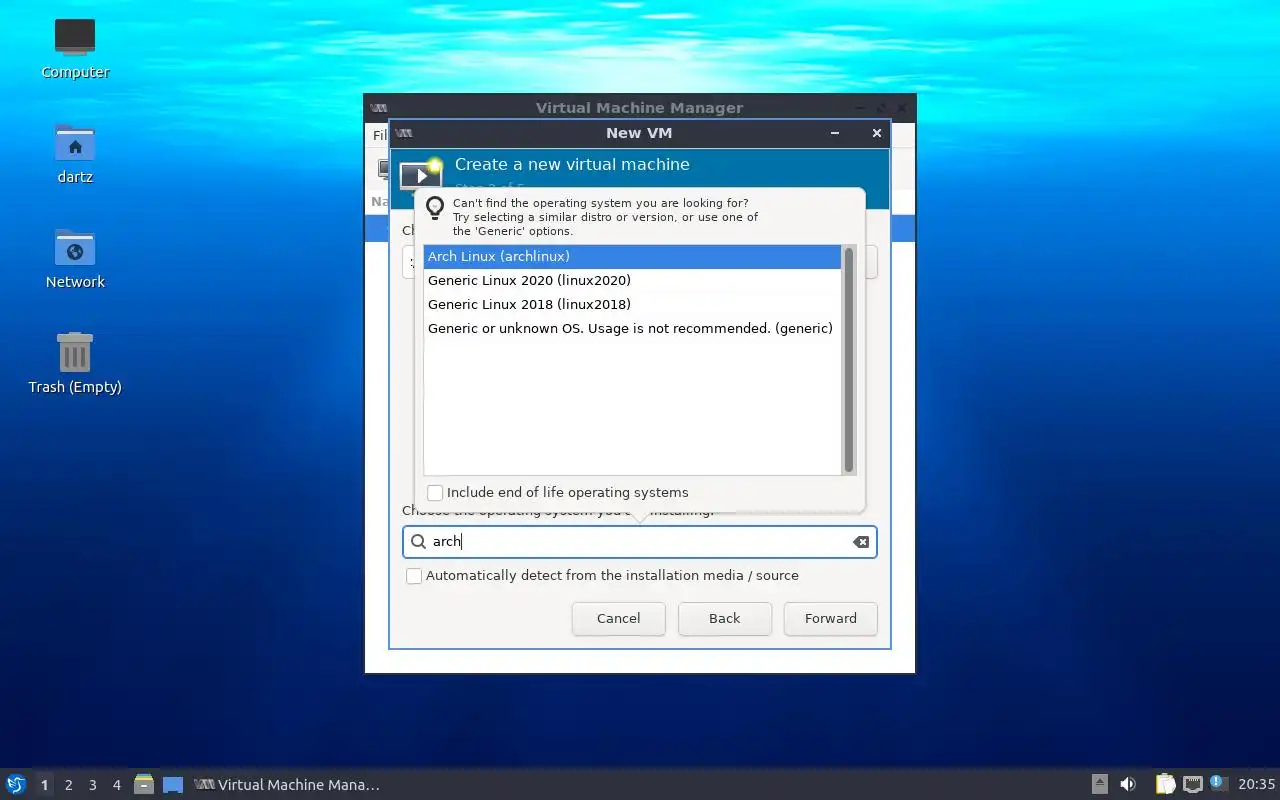Open the dartz home folder icon
The image size is (1280, 800).
pos(75,153)
